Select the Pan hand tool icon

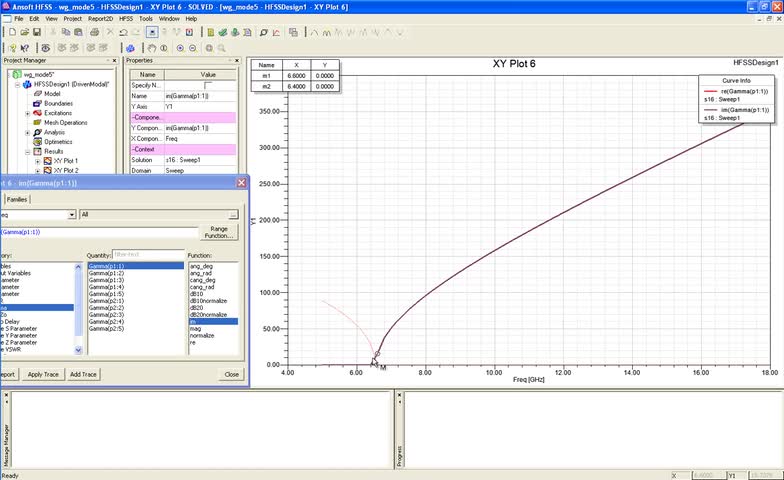[154, 47]
